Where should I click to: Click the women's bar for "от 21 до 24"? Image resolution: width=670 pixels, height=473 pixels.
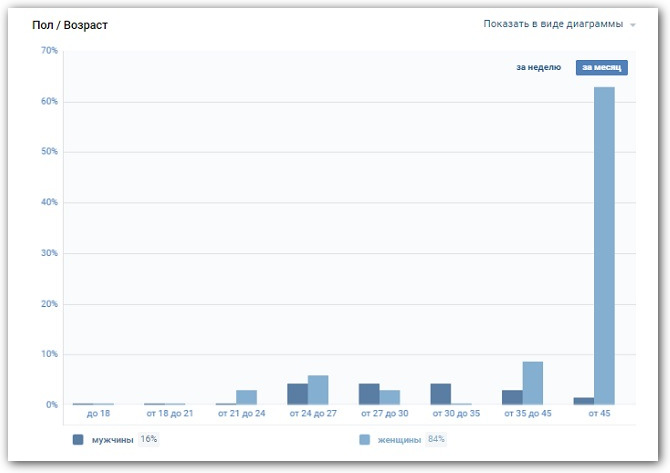246,397
